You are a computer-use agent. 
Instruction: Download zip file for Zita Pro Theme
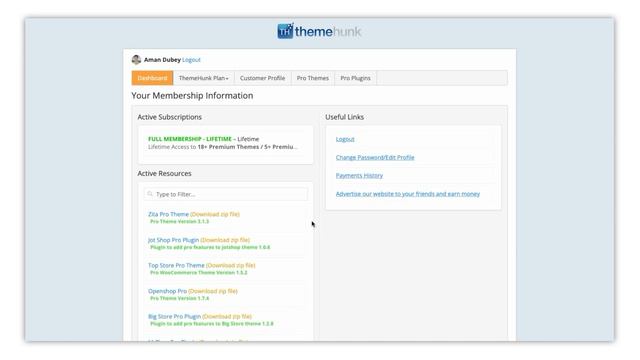(x=215, y=214)
